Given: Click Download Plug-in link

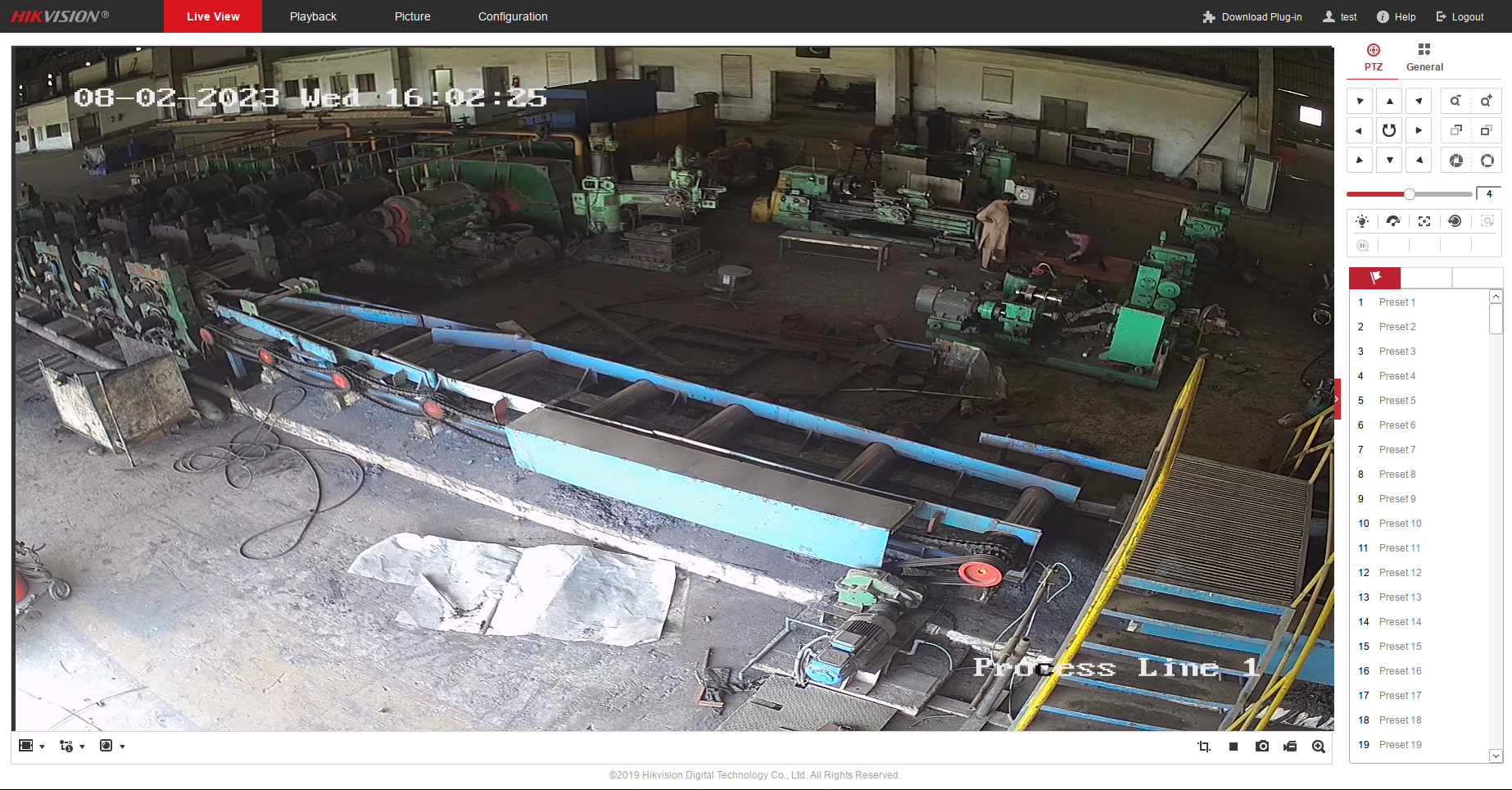Looking at the screenshot, I should [1252, 16].
